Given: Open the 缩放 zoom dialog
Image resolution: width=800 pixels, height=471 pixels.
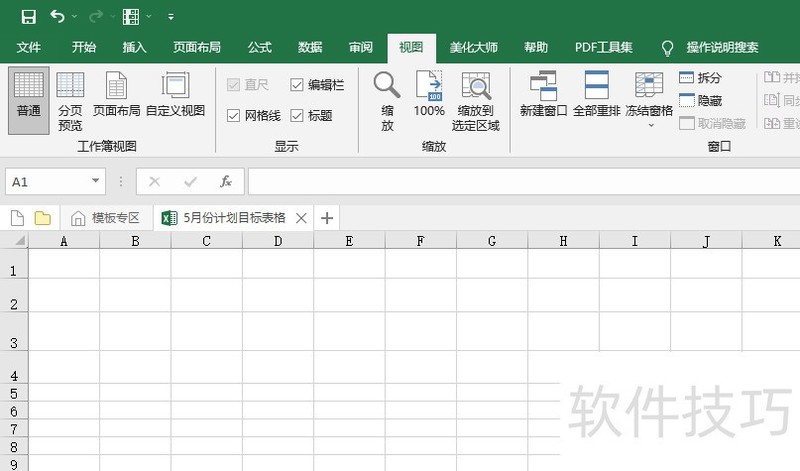Looking at the screenshot, I should tap(387, 101).
